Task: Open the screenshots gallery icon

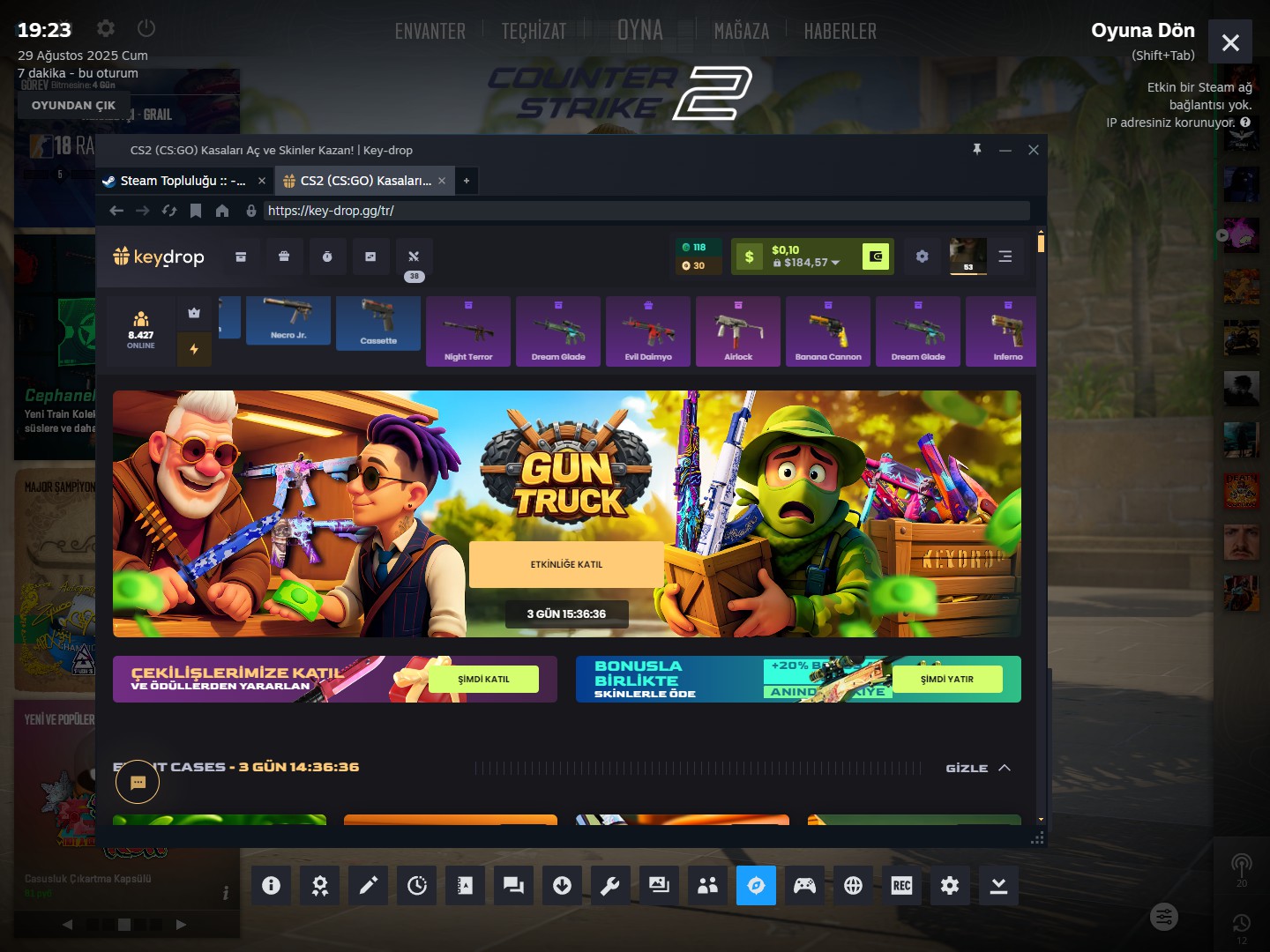Action: [659, 885]
